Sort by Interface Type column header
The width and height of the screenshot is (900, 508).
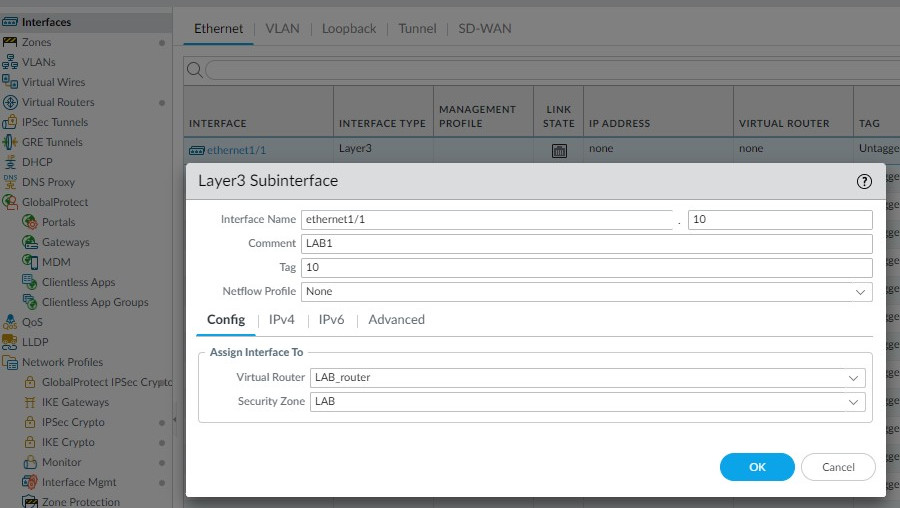tap(382, 123)
